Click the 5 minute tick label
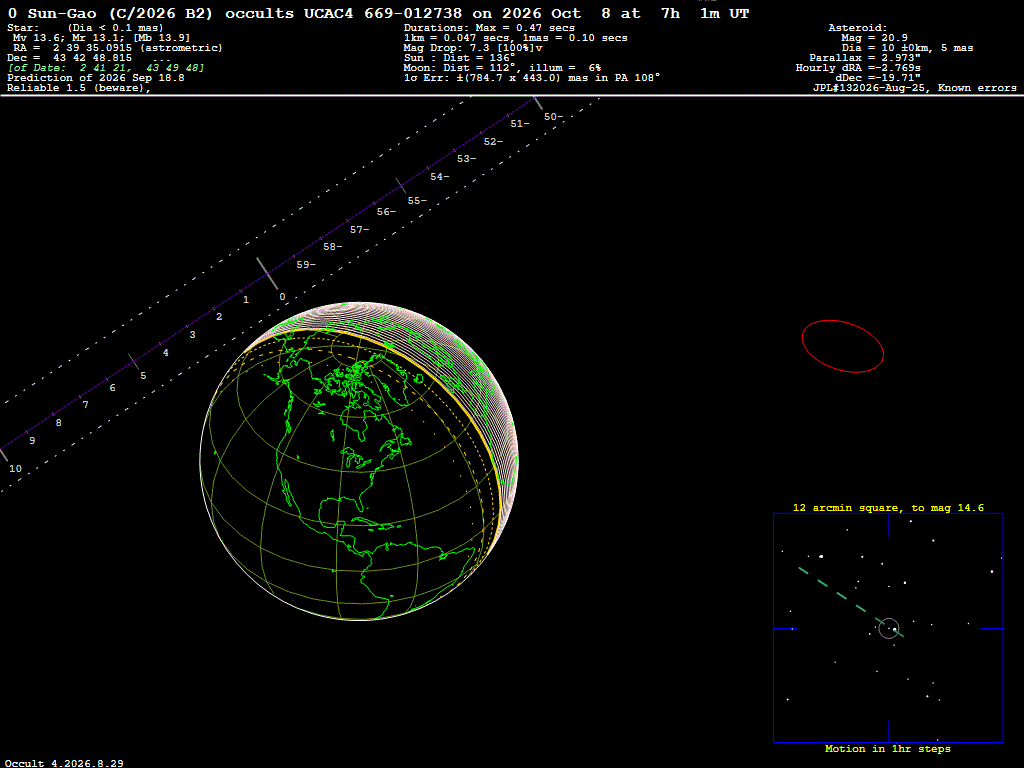The height and width of the screenshot is (768, 1024). pyautogui.click(x=143, y=376)
